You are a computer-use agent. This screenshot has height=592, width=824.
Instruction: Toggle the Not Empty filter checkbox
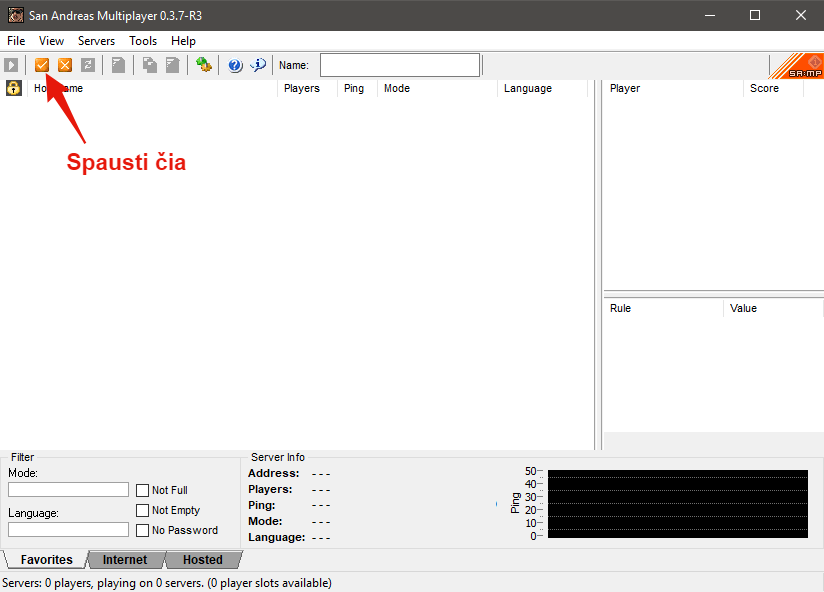(x=143, y=510)
